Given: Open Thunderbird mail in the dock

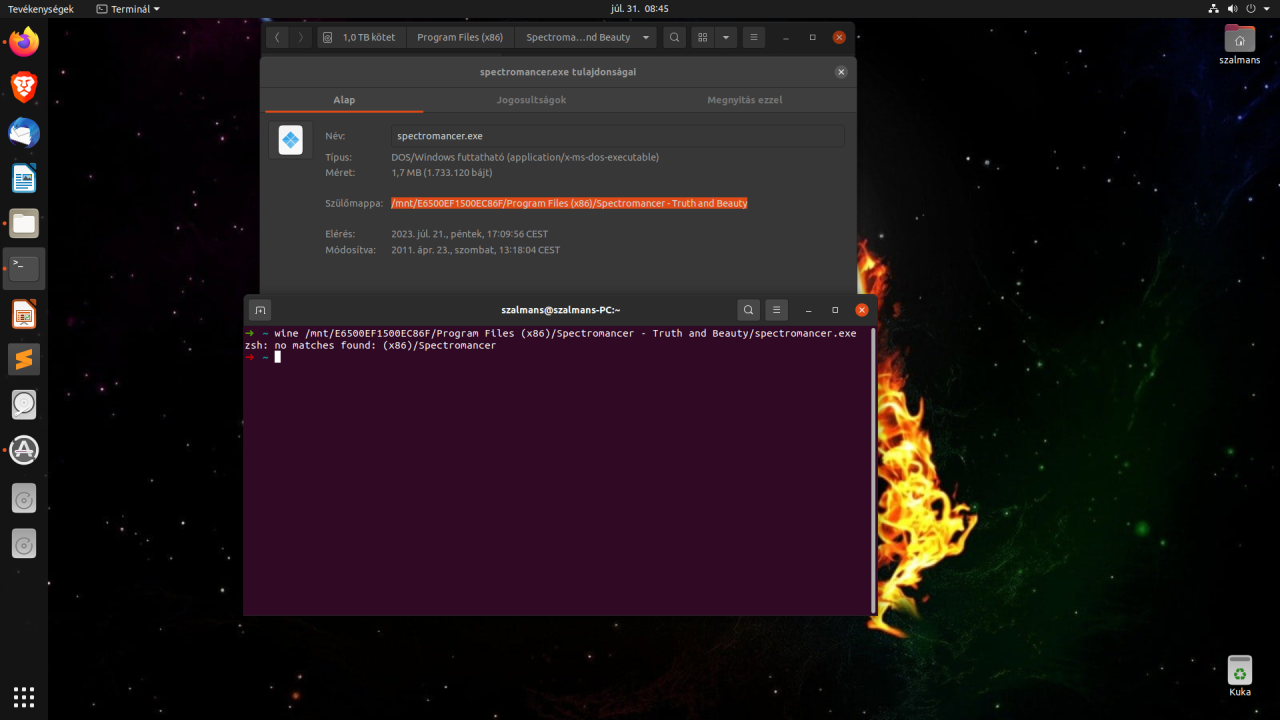Looking at the screenshot, I should pyautogui.click(x=24, y=133).
